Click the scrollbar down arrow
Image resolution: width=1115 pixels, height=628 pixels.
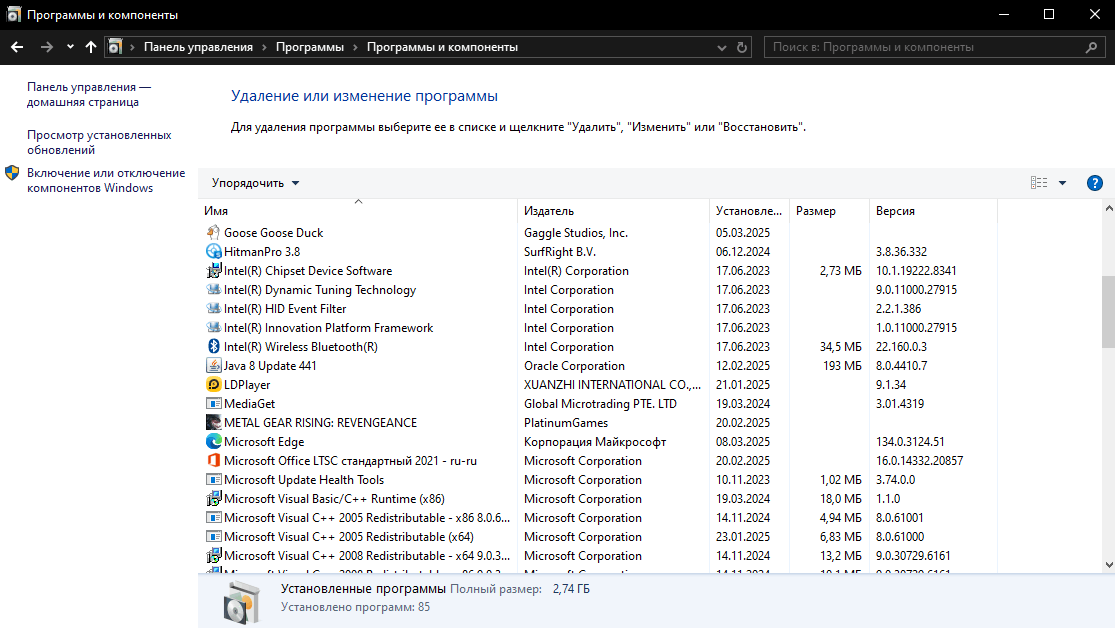click(x=1109, y=565)
